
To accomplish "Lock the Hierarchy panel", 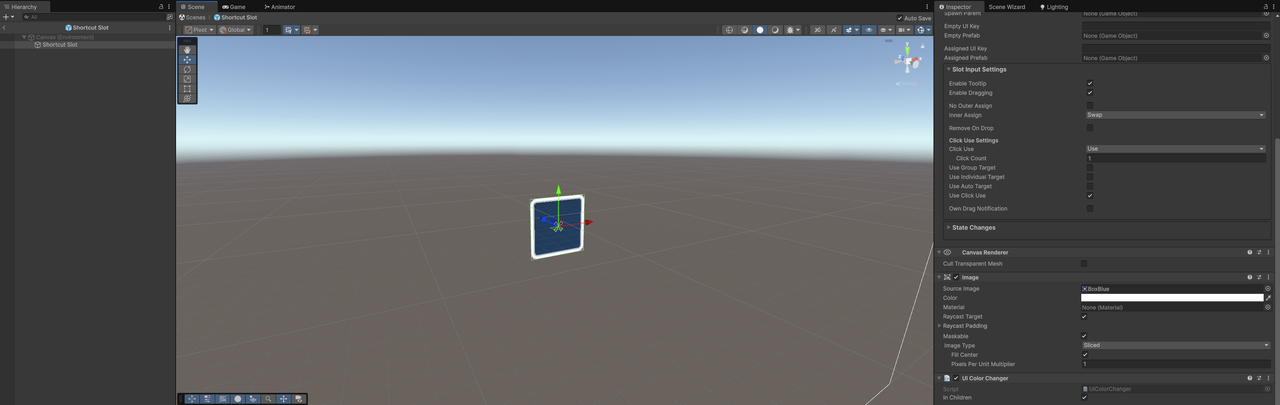I will point(162,6).
